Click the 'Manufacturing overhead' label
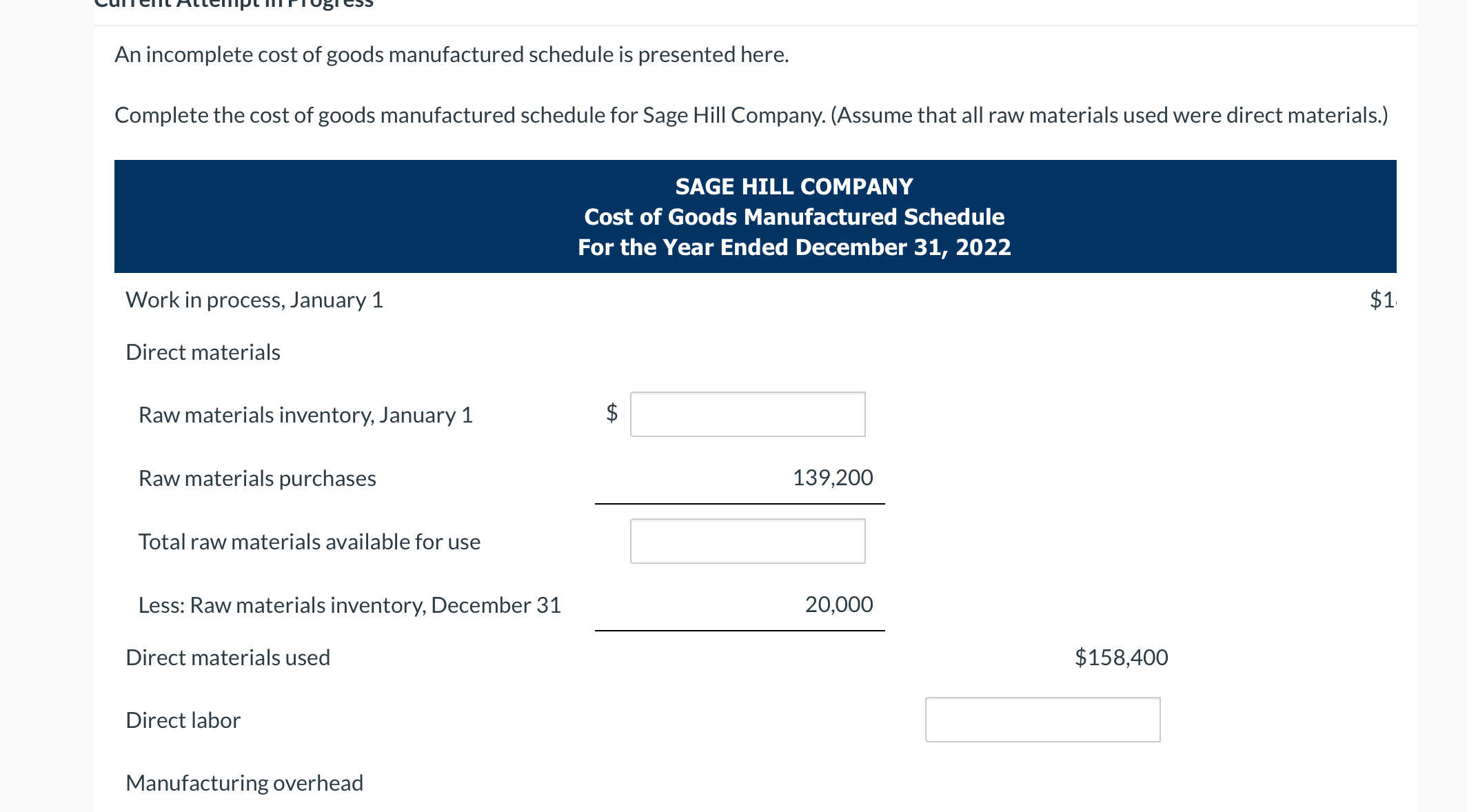 (245, 783)
